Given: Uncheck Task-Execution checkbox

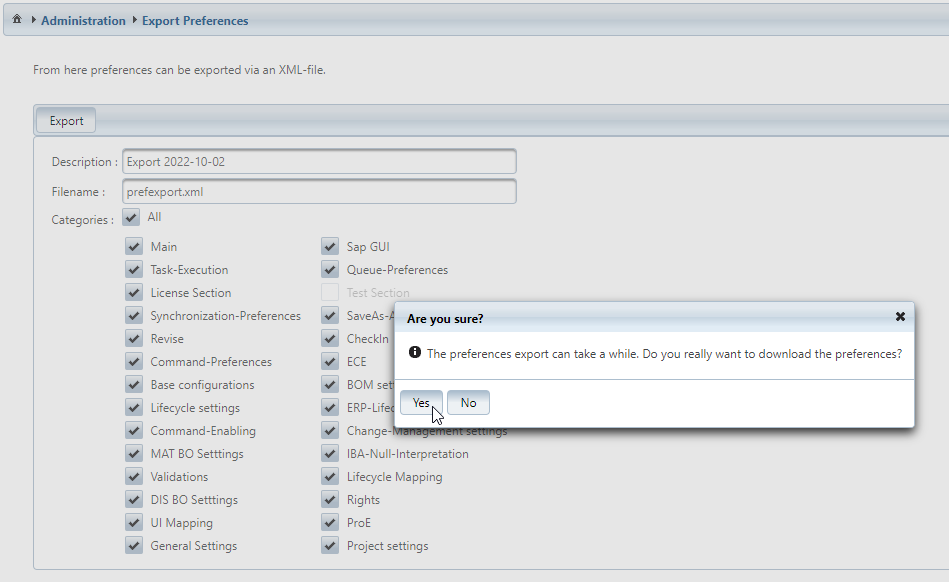Looking at the screenshot, I should pyautogui.click(x=133, y=270).
